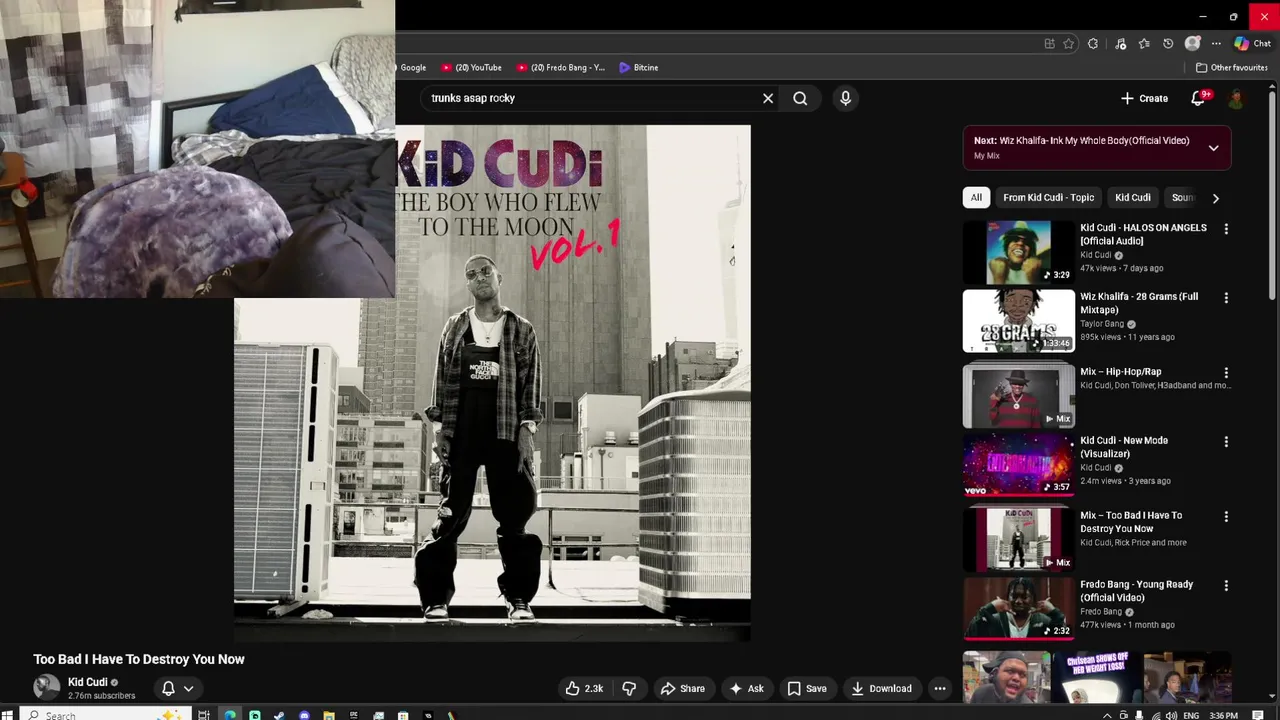Click the address bar apps grid icon

click(x=1049, y=43)
